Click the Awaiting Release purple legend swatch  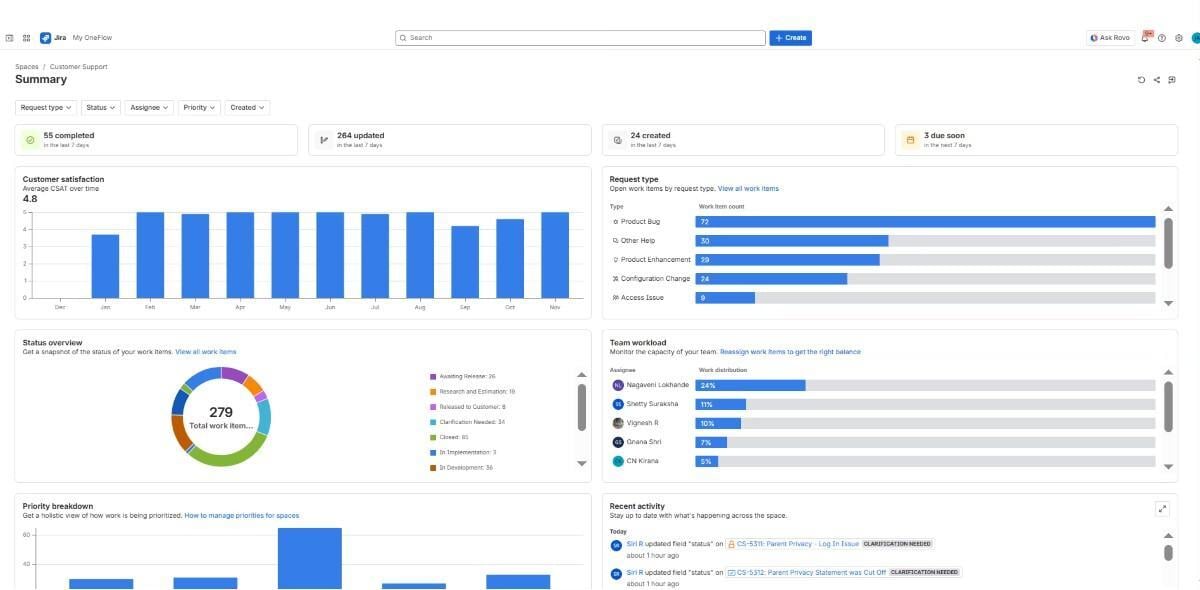pyautogui.click(x=433, y=377)
